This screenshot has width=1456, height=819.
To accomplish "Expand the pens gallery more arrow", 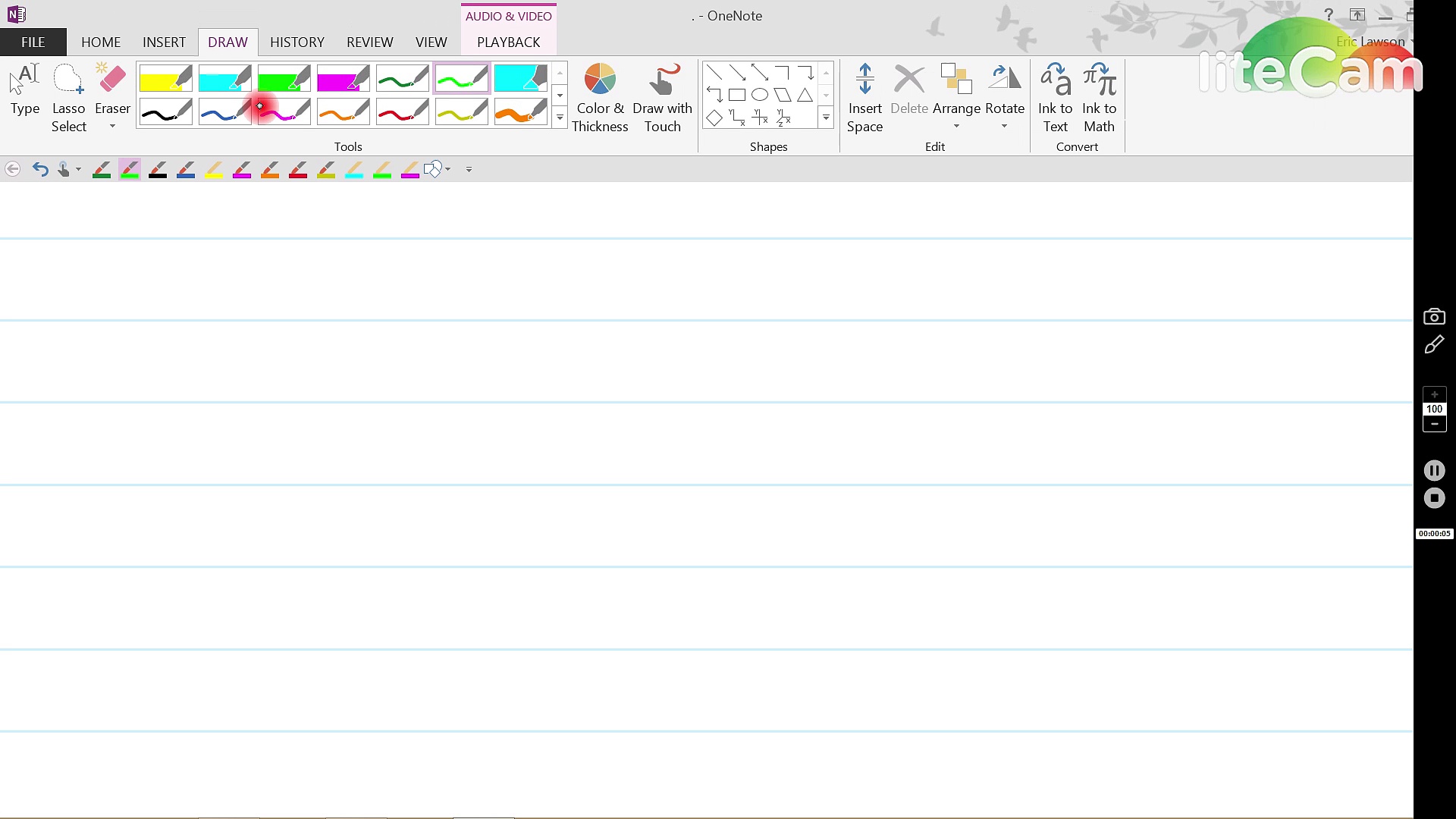I will (x=560, y=118).
